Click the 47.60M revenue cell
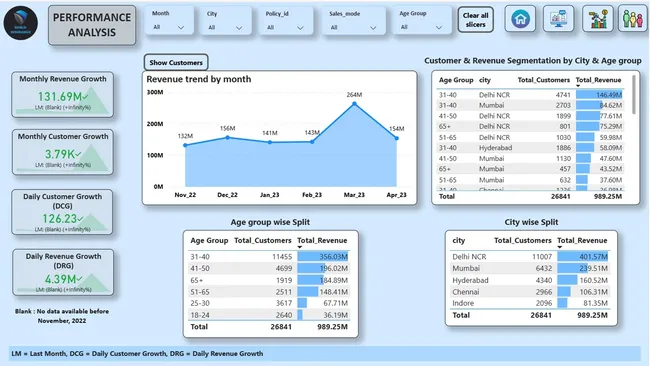The width and height of the screenshot is (650, 366). click(599, 158)
